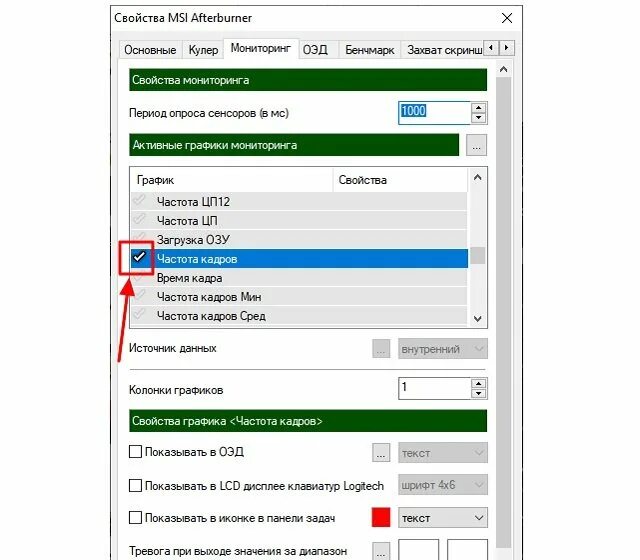Select the Частота ЦП row

299,221
